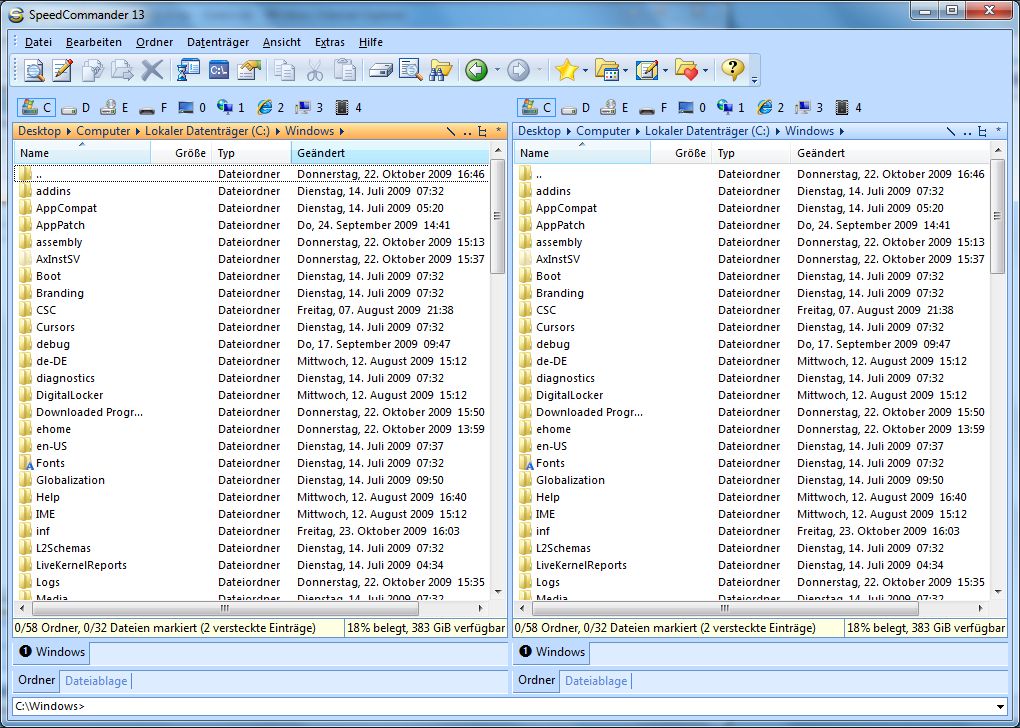This screenshot has width=1020, height=728.
Task: Click the Paste icon in the toolbar
Action: tap(347, 70)
